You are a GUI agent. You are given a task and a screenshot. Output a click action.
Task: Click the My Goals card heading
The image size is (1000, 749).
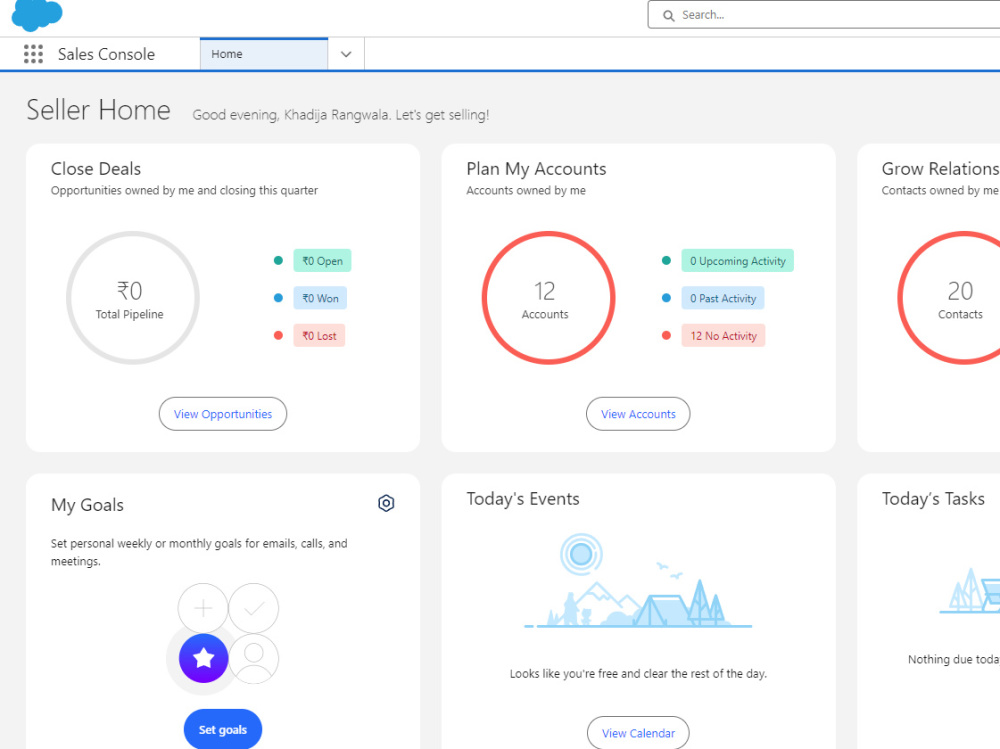(87, 505)
